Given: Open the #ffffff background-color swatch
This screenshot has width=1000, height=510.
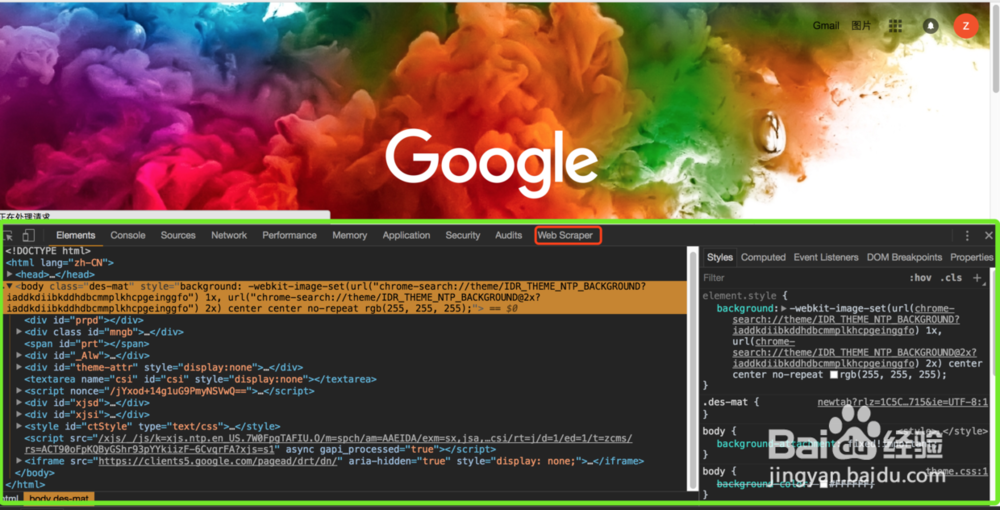Looking at the screenshot, I should (x=825, y=484).
